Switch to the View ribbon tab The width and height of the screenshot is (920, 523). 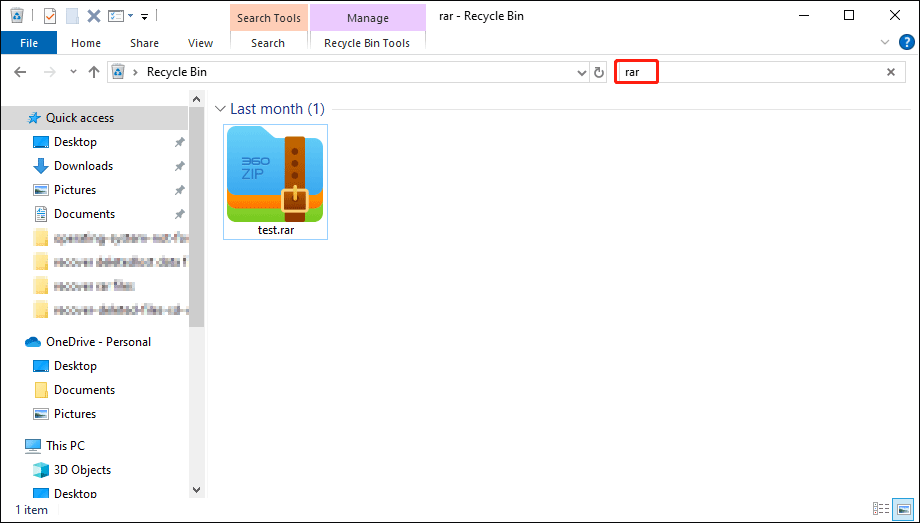[x=200, y=43]
